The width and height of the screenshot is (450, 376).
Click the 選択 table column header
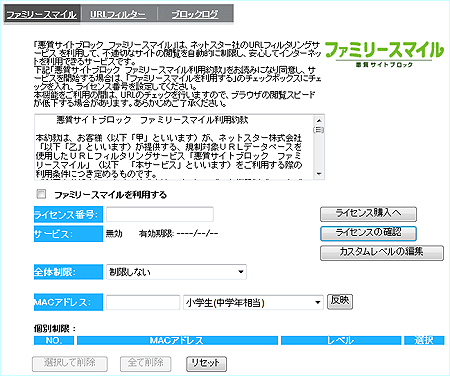point(424,340)
